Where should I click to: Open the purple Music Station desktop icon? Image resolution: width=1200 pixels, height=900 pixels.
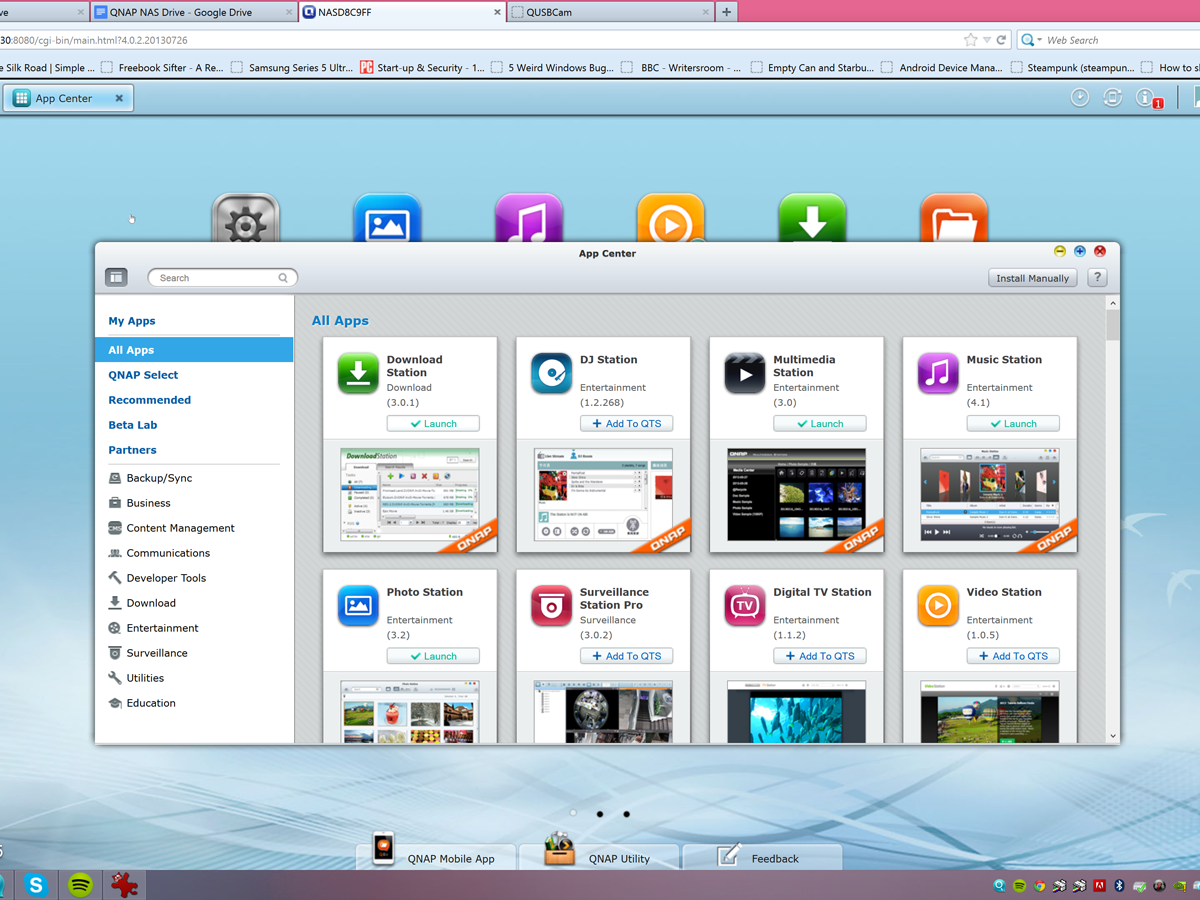(529, 220)
